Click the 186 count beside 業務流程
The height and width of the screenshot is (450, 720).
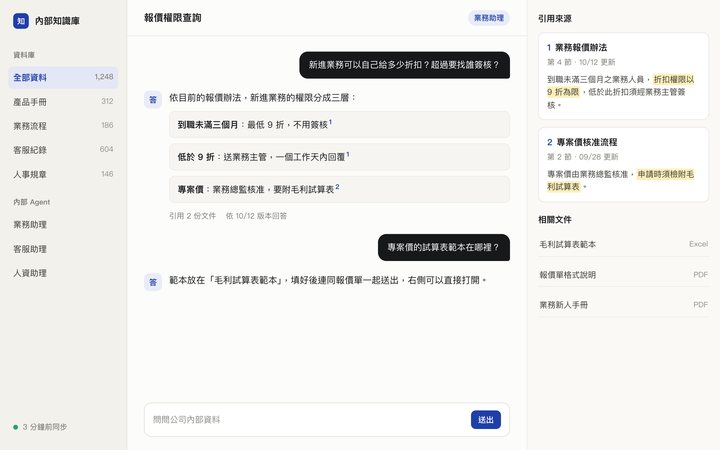click(107, 125)
